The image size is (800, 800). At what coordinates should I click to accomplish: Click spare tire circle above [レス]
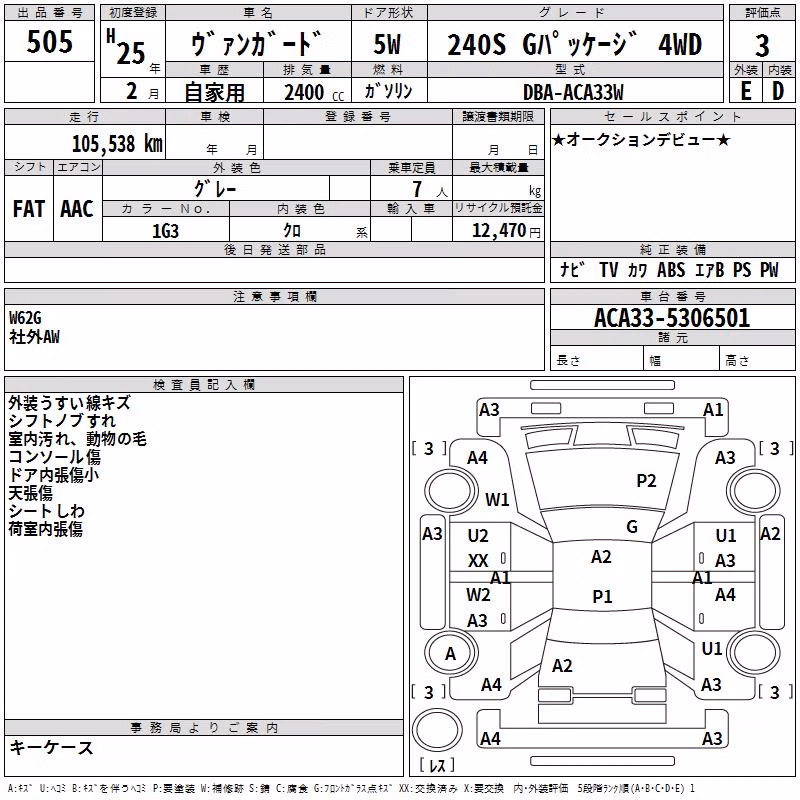pos(437,730)
